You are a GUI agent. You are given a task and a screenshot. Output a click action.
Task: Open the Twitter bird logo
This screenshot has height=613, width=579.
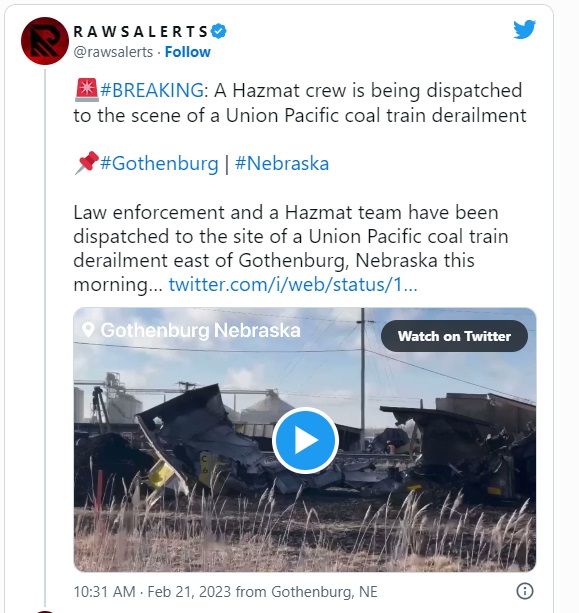tap(524, 29)
